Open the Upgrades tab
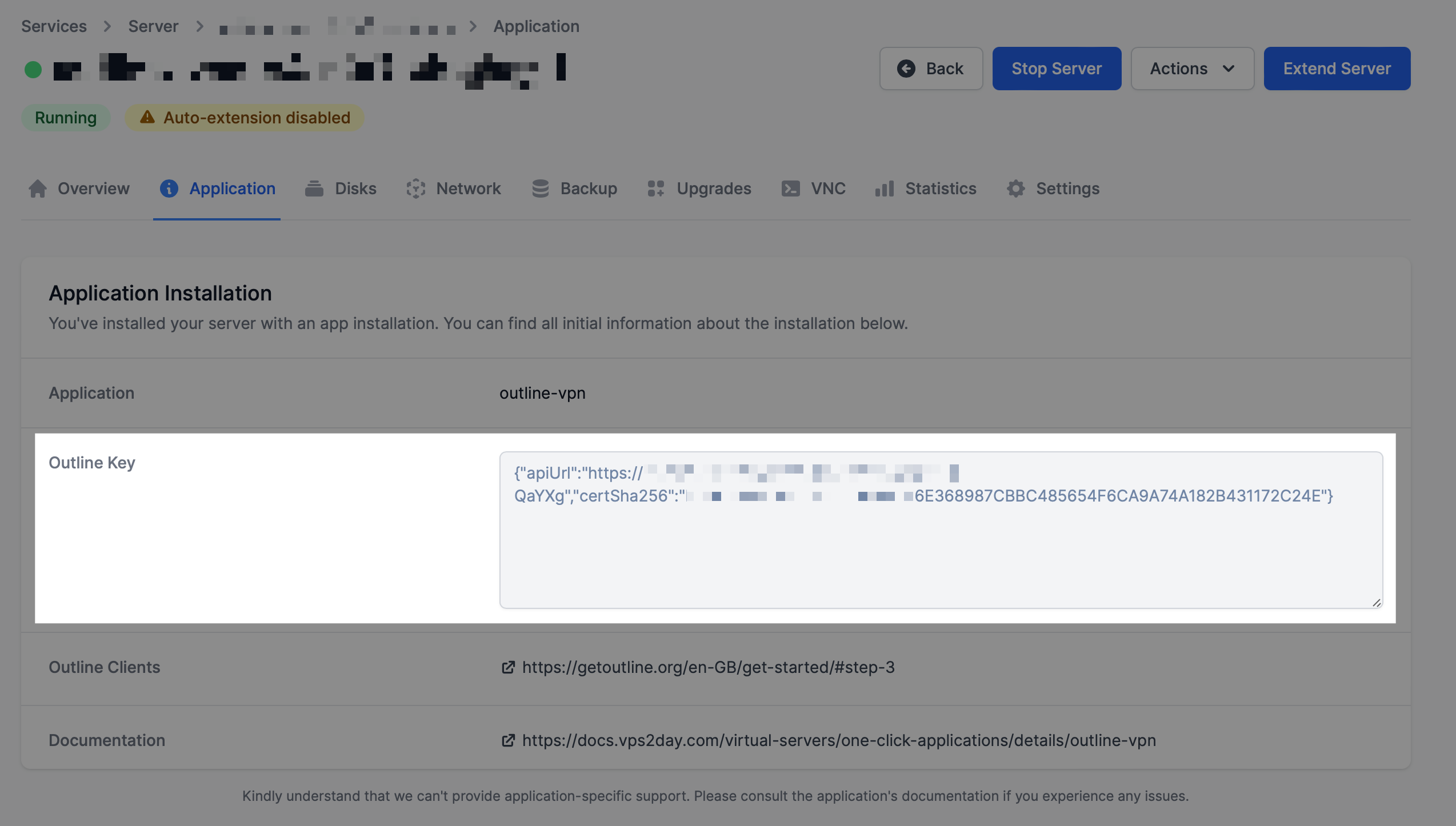The width and height of the screenshot is (1456, 826). click(x=714, y=189)
